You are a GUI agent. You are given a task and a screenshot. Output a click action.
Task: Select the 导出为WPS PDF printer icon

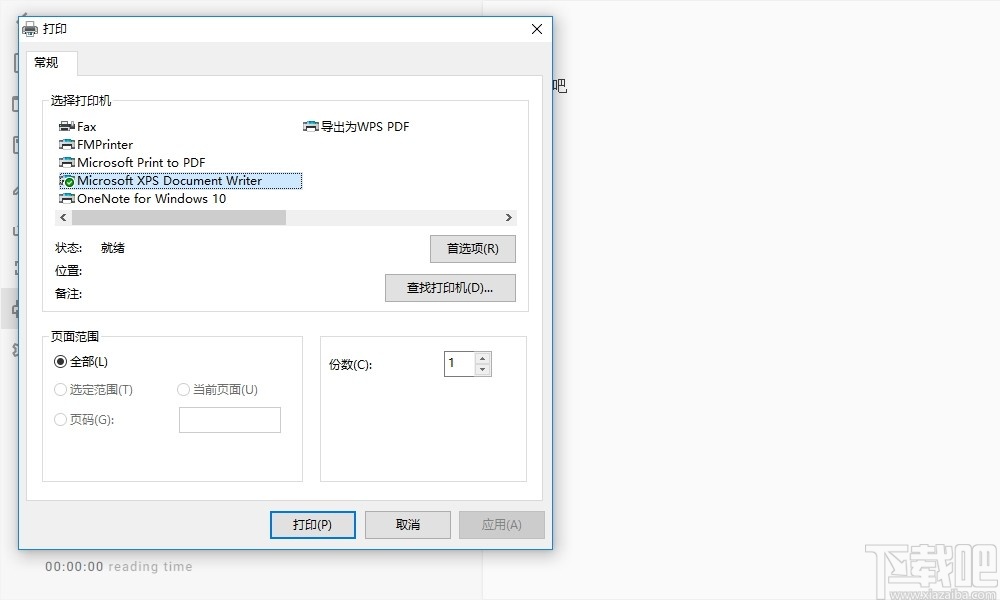(310, 126)
